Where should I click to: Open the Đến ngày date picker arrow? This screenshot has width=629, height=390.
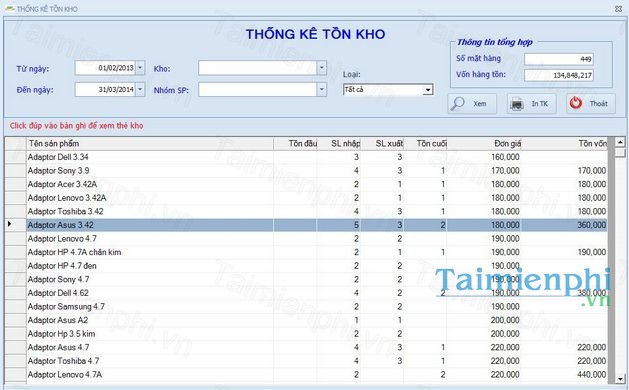coord(140,89)
